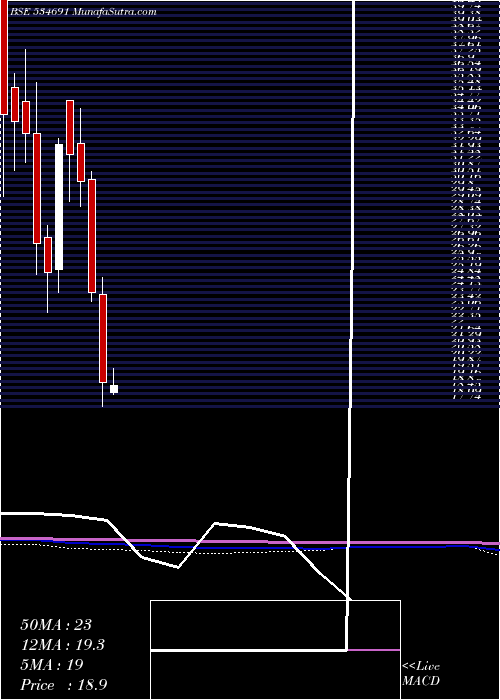Screen dimensions: 500x700
Task: Click the tall white bullish candlestick
Action: coord(59,207)
